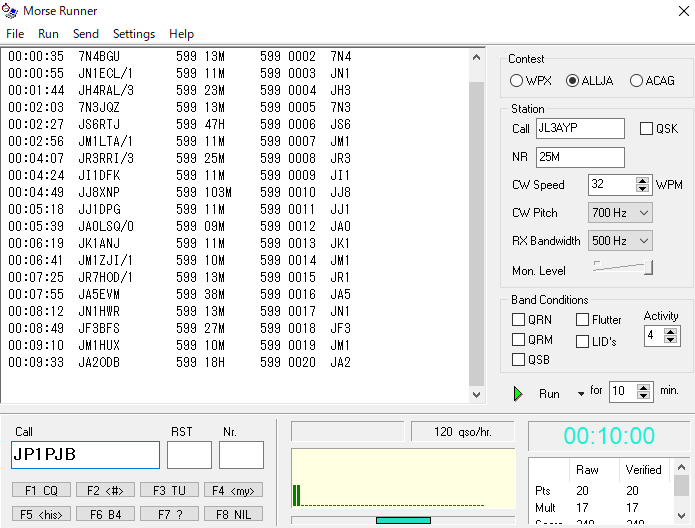
Task: Select the WPX contest radio button
Action: pos(517,81)
